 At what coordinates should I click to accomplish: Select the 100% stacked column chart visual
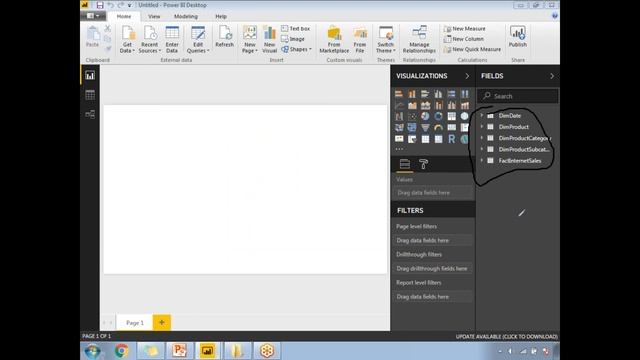click(464, 94)
